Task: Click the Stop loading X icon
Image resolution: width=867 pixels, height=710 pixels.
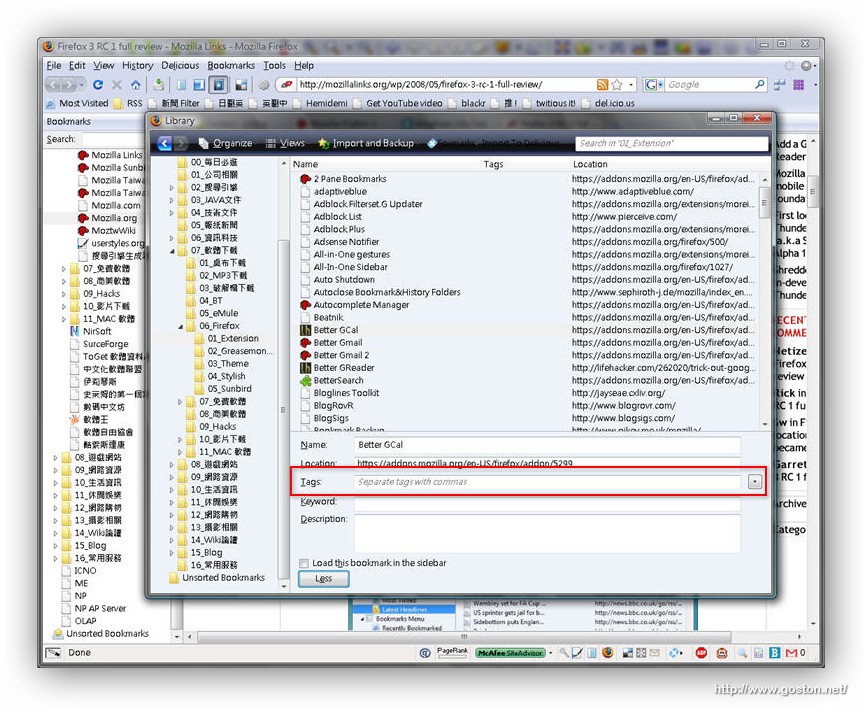Action: [x=117, y=85]
